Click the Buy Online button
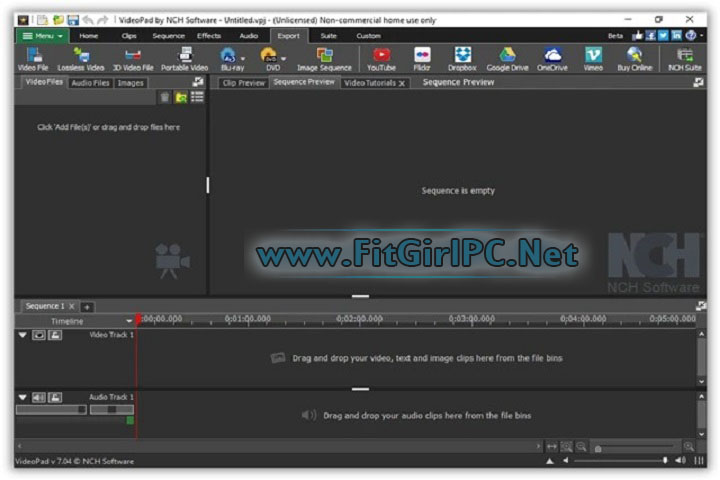 (634, 58)
